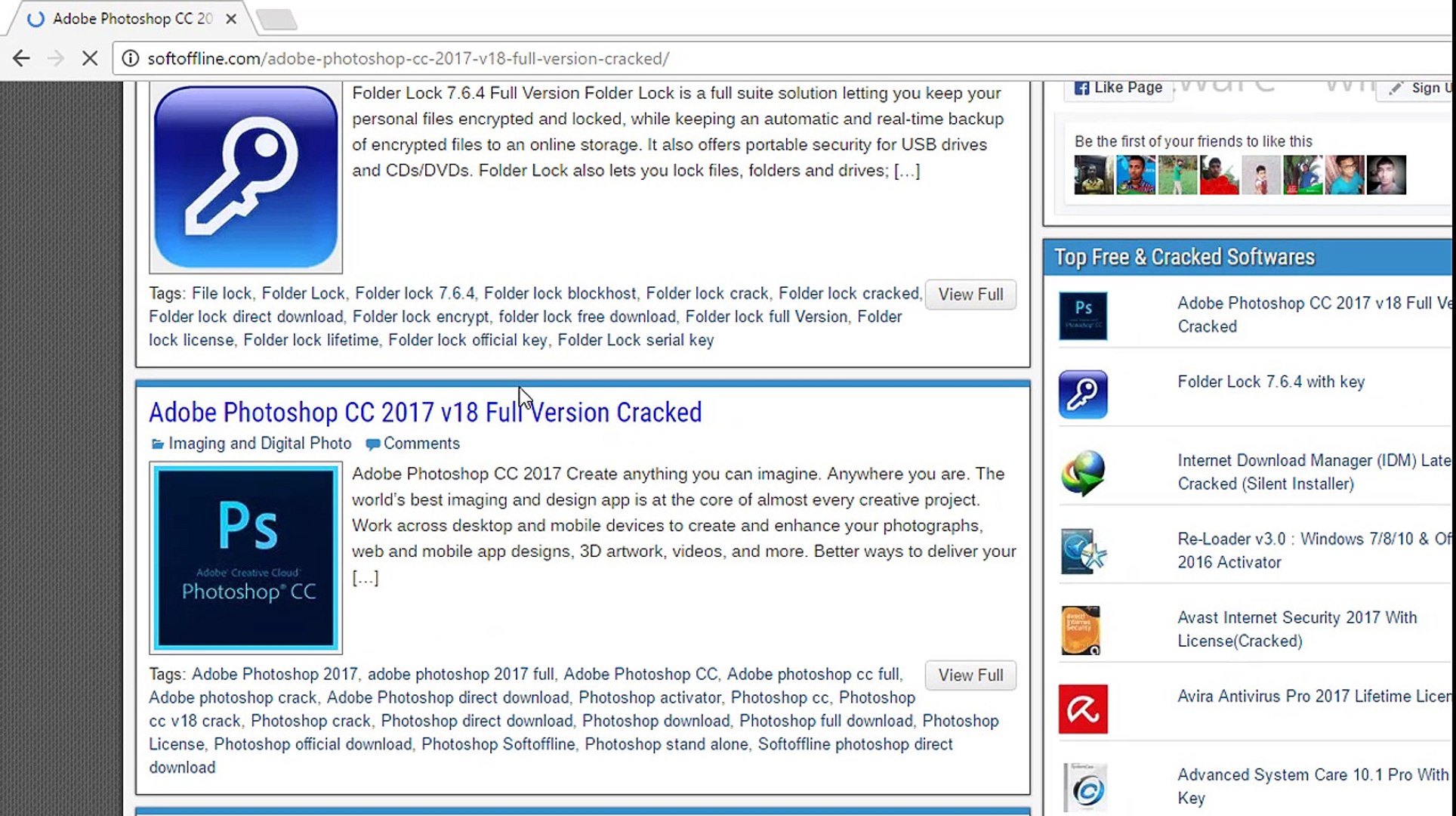Click the Folder Lock key thumbnail image
Viewport: 1456px width, 816px height.
(245, 178)
